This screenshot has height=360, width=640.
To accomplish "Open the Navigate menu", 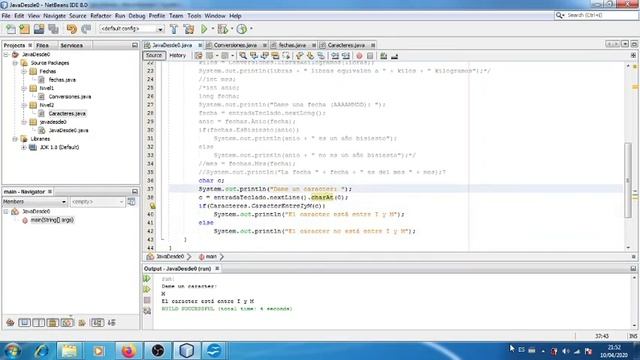I will pos(54,16).
